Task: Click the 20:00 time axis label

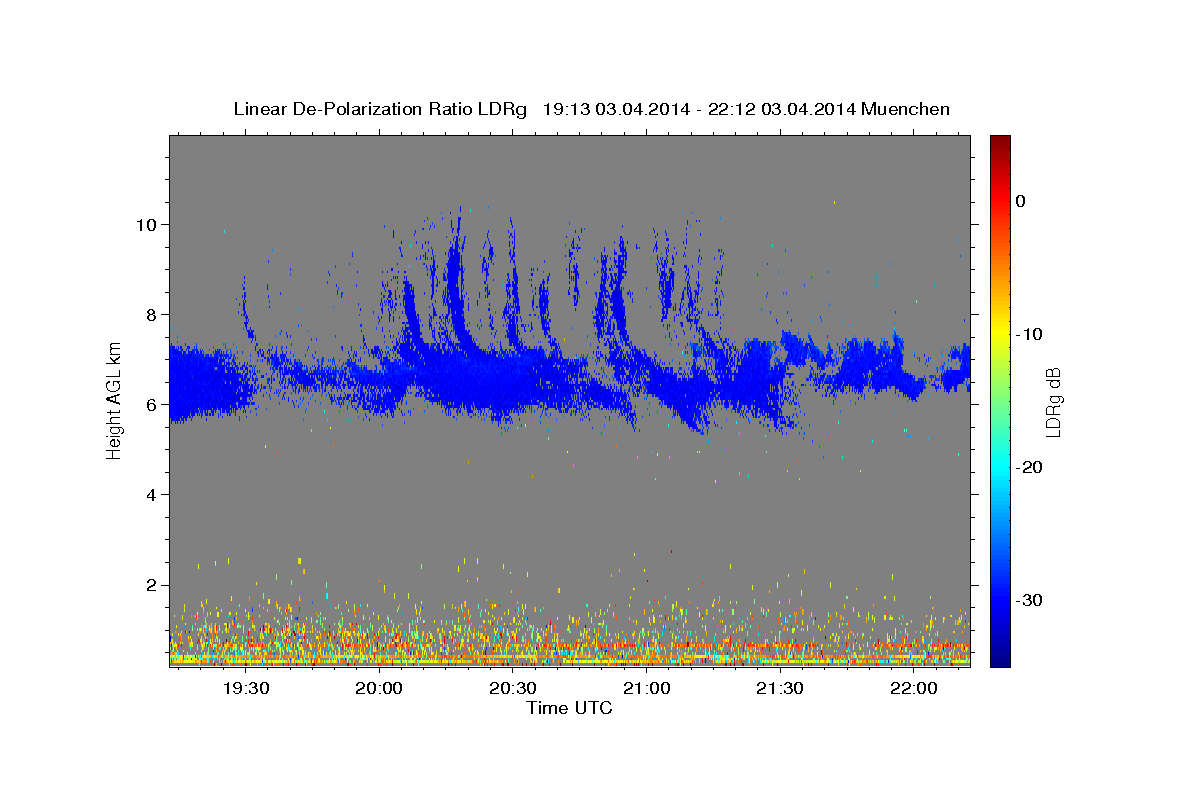Action: (x=379, y=688)
